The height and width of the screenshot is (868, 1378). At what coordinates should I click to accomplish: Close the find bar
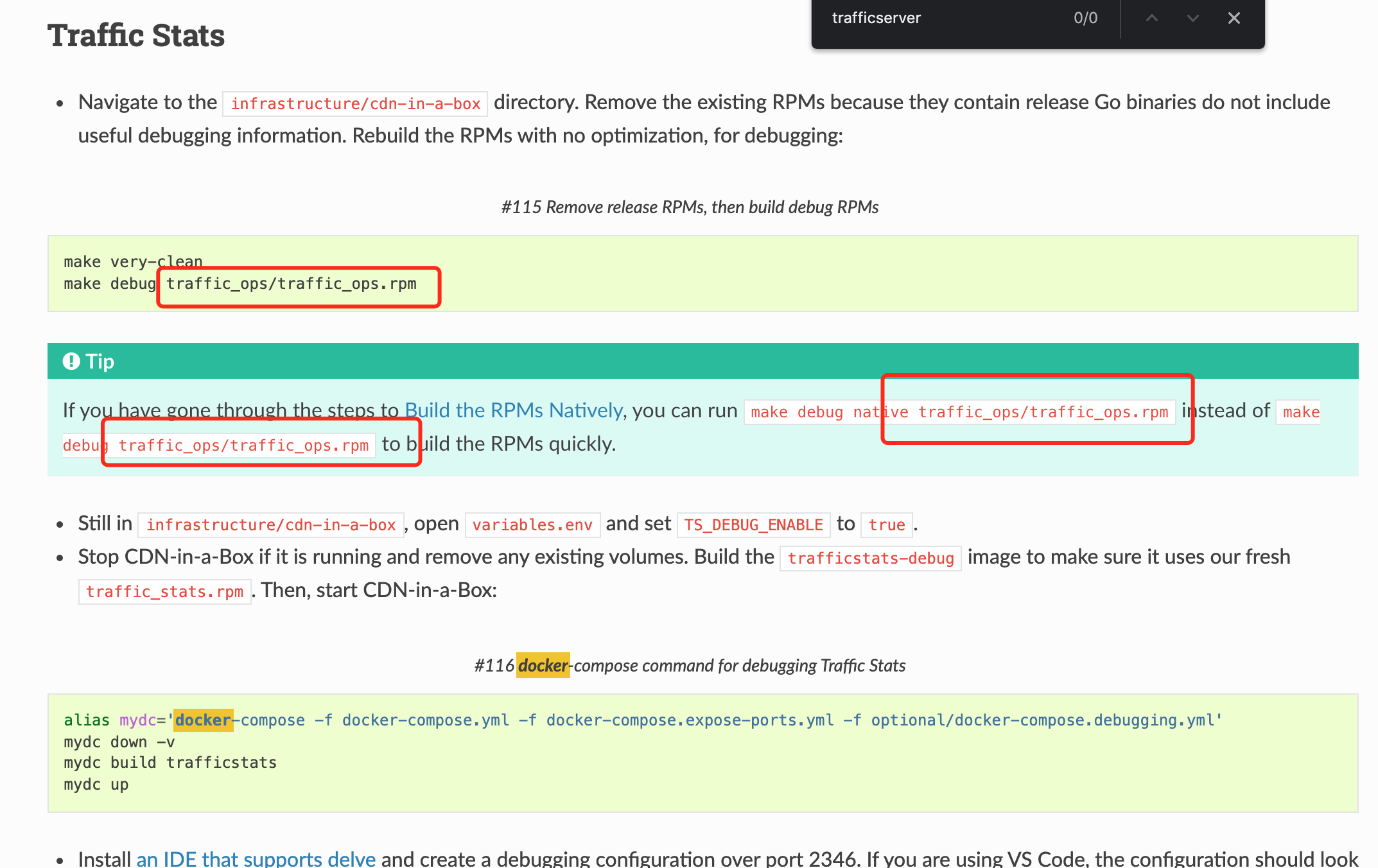tap(1234, 18)
